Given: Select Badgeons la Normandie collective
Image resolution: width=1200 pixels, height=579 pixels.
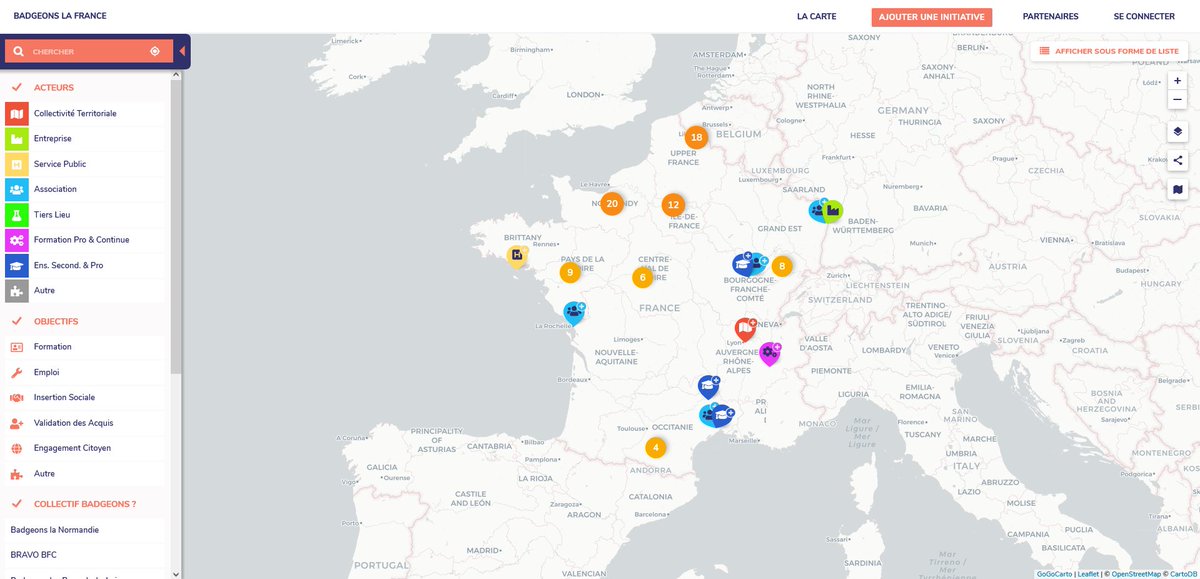Looking at the screenshot, I should pyautogui.click(x=55, y=529).
